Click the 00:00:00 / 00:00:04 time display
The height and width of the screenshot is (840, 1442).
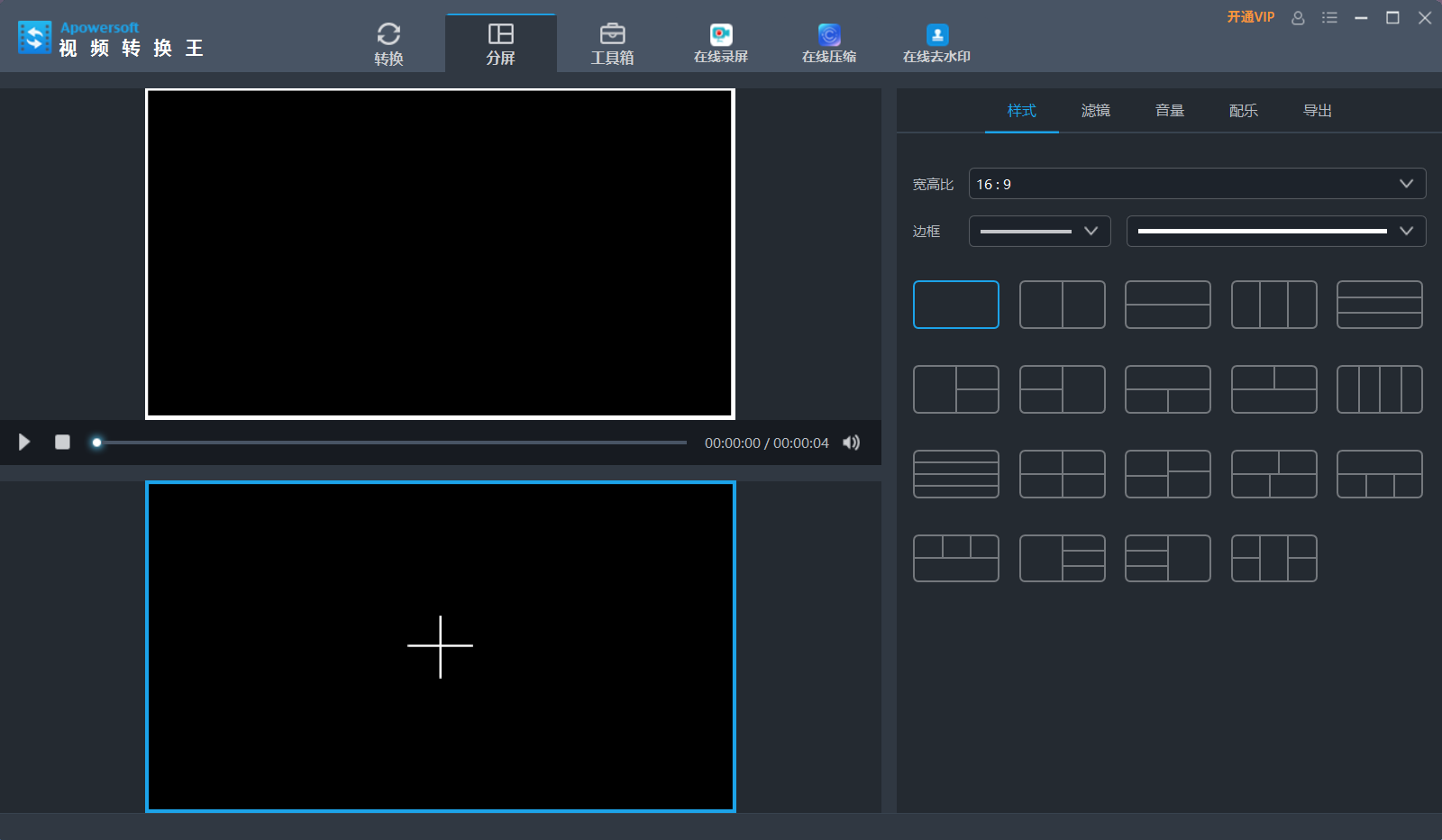click(767, 443)
